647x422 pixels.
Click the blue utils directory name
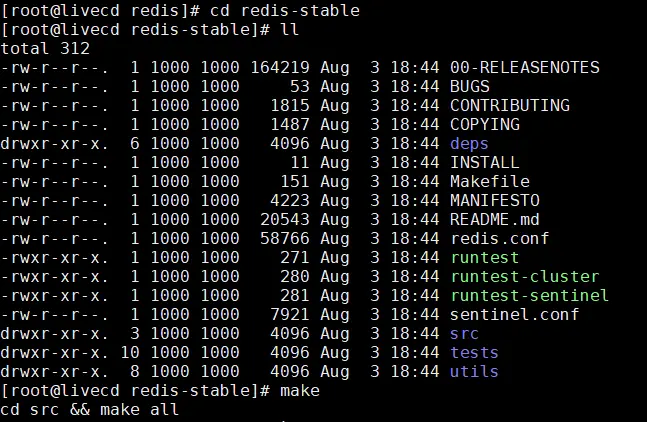[x=474, y=371]
